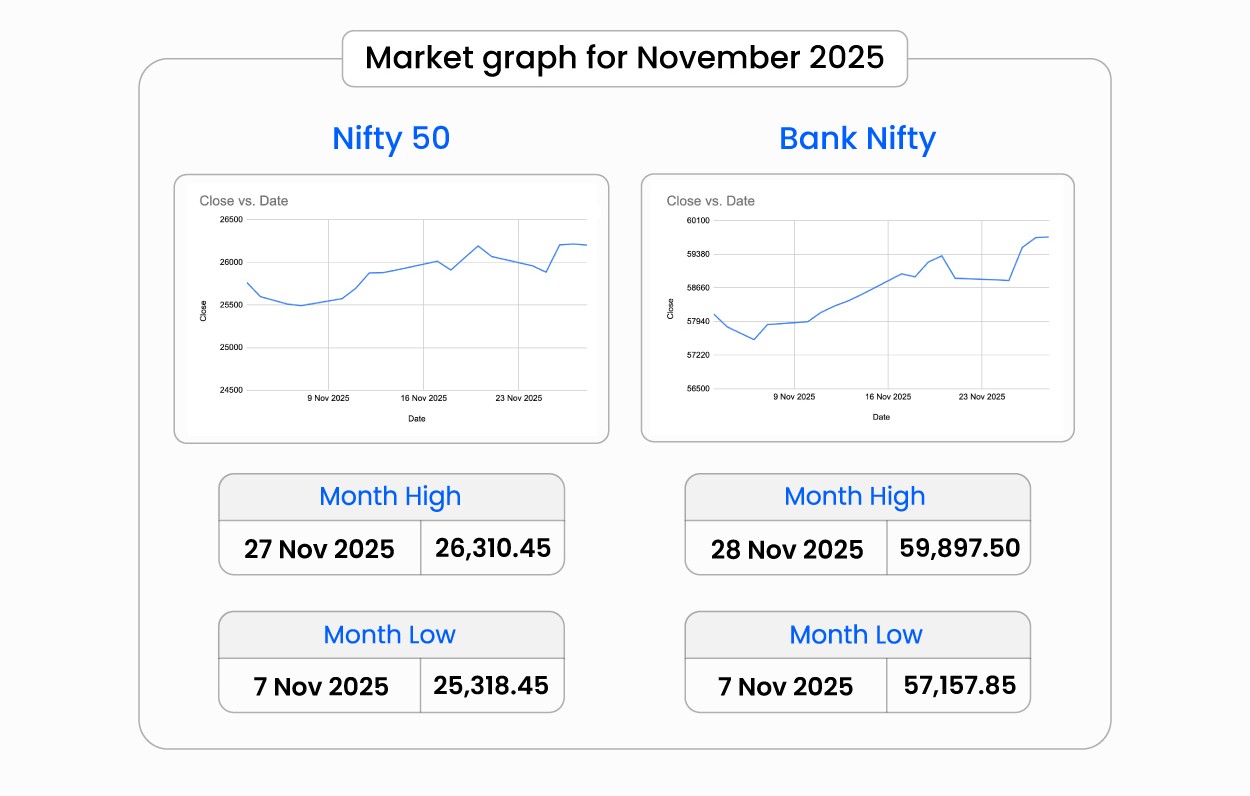Select the 57,157.85 value cell
This screenshot has height=796, width=1250.
(x=959, y=686)
